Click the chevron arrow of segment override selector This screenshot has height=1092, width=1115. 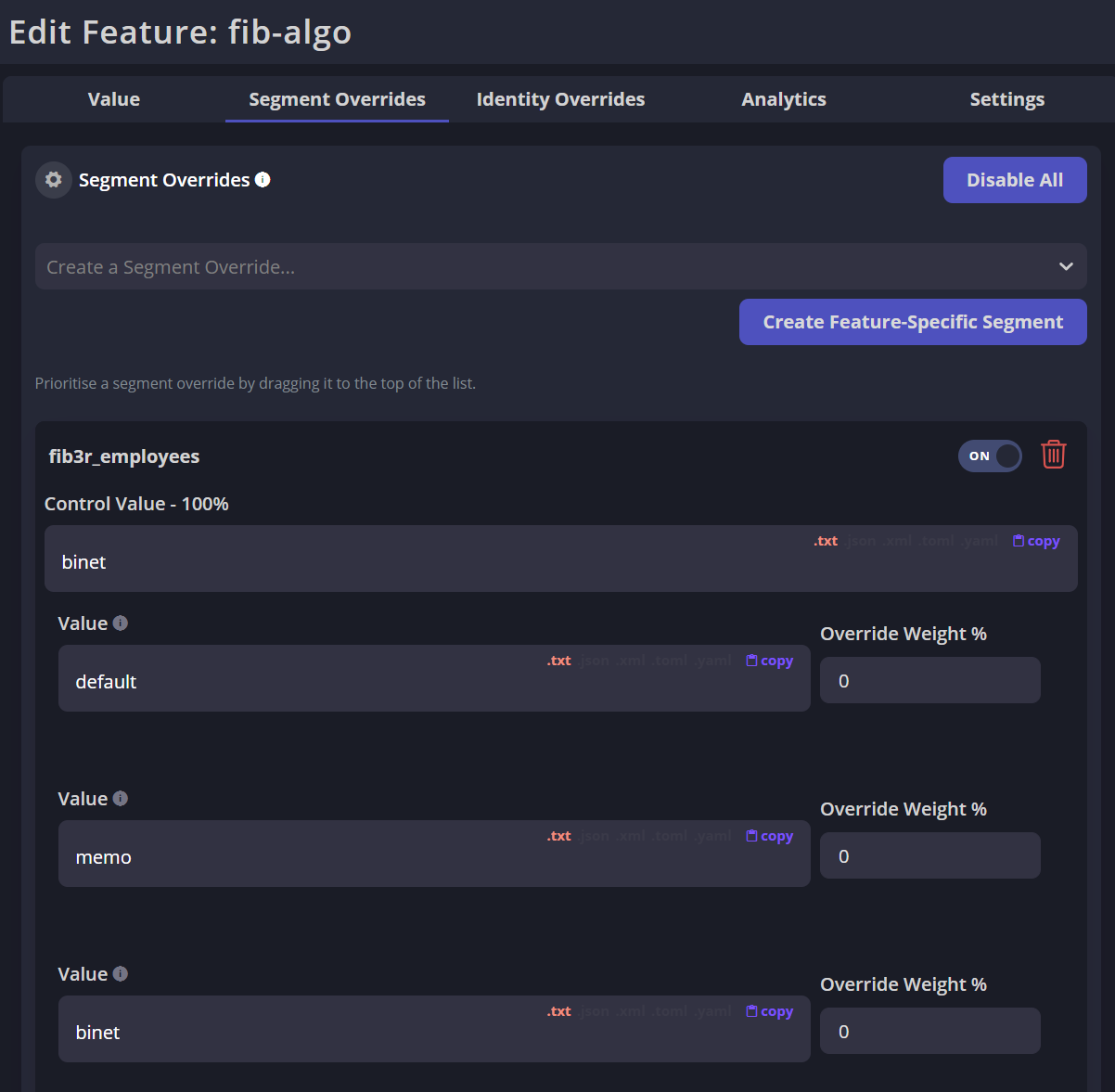point(1066,266)
